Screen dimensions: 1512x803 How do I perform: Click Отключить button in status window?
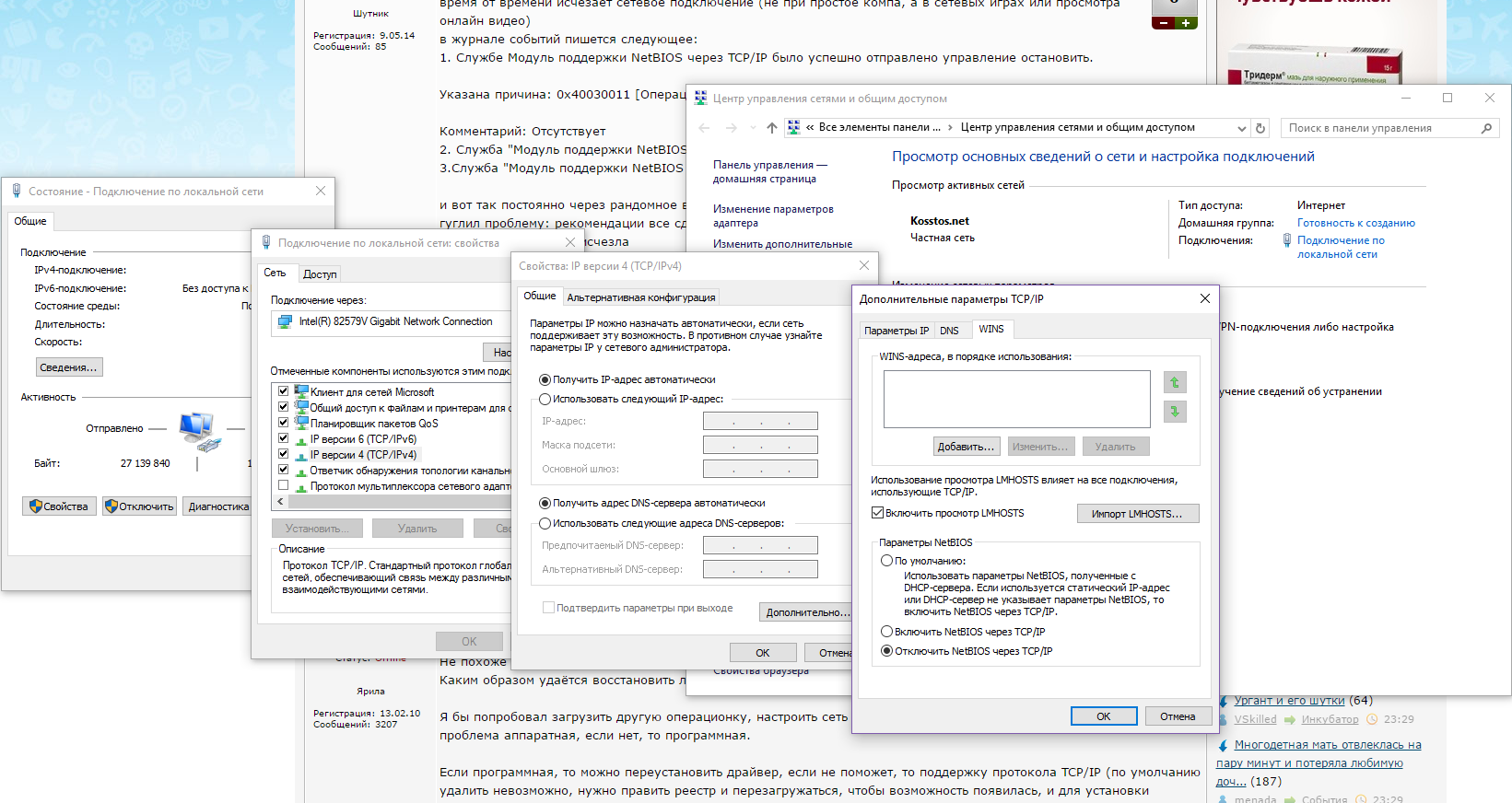(139, 506)
